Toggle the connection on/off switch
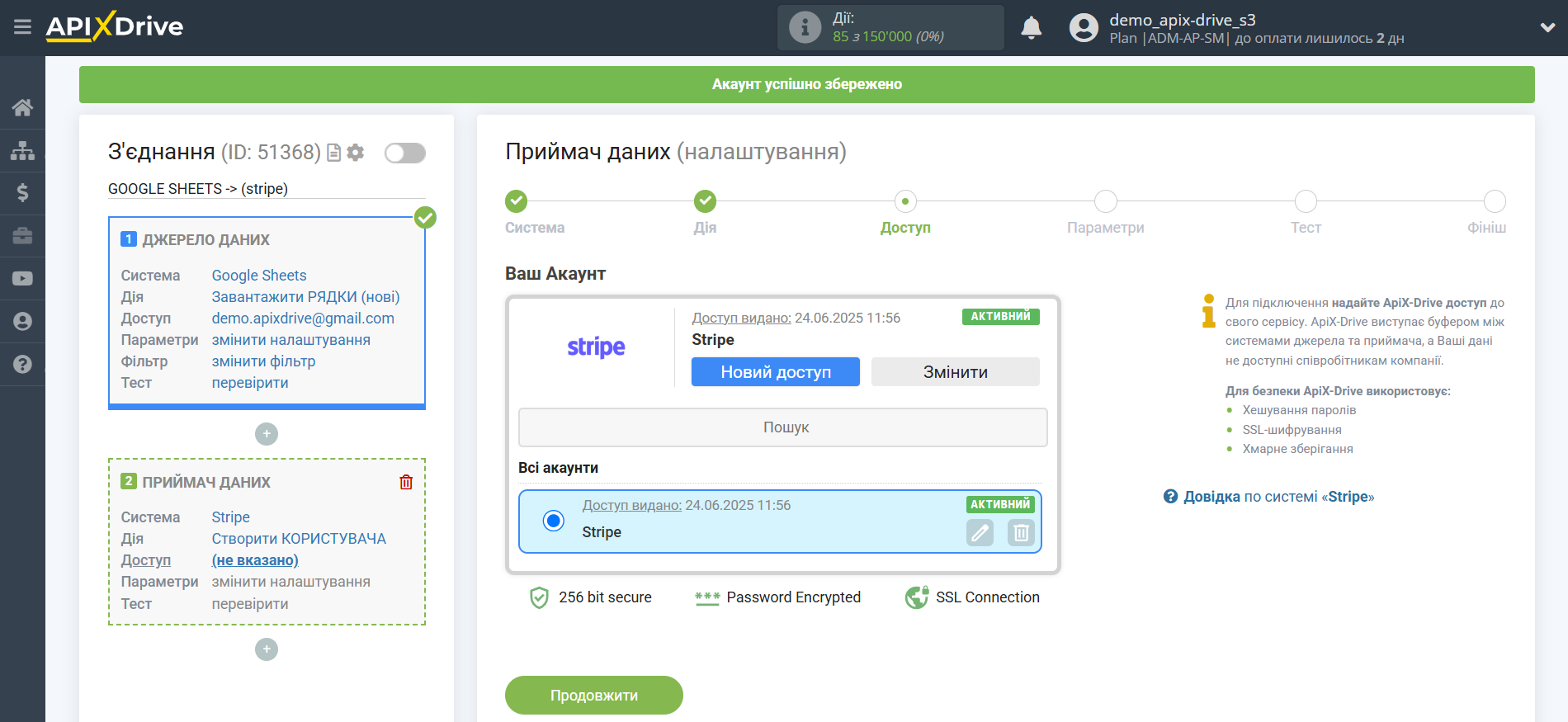This screenshot has height=722, width=1568. coord(405,153)
